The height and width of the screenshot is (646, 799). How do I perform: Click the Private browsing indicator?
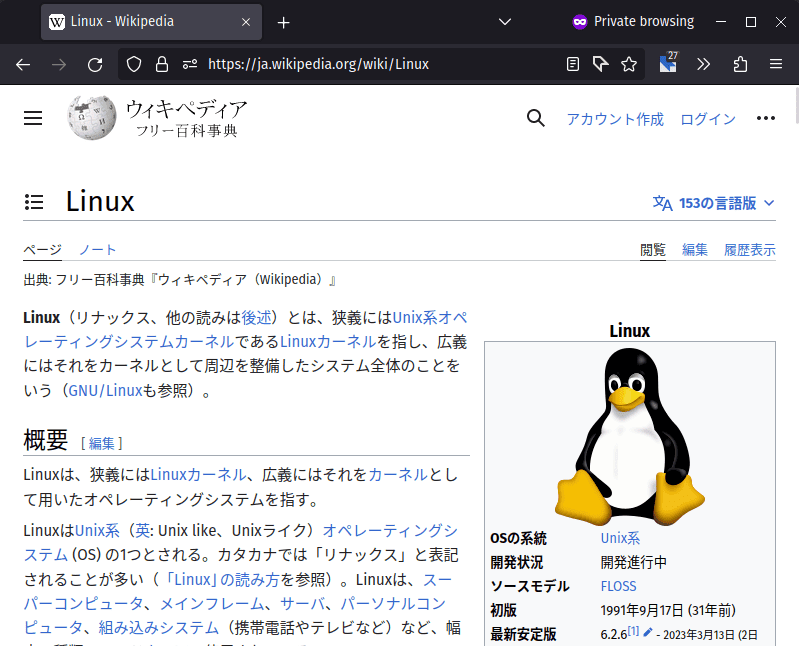[x=633, y=21]
